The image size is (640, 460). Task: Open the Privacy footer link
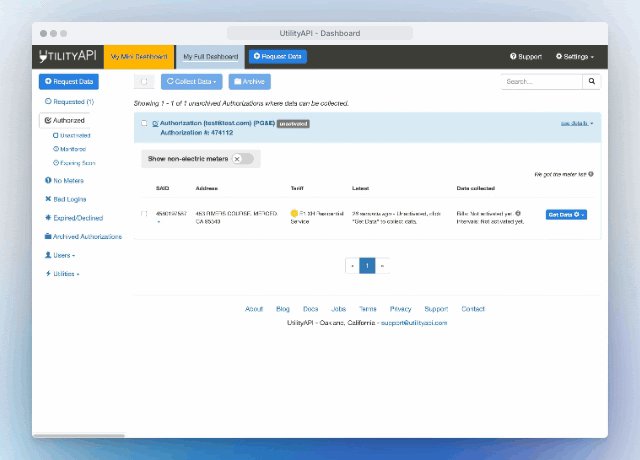pos(400,309)
